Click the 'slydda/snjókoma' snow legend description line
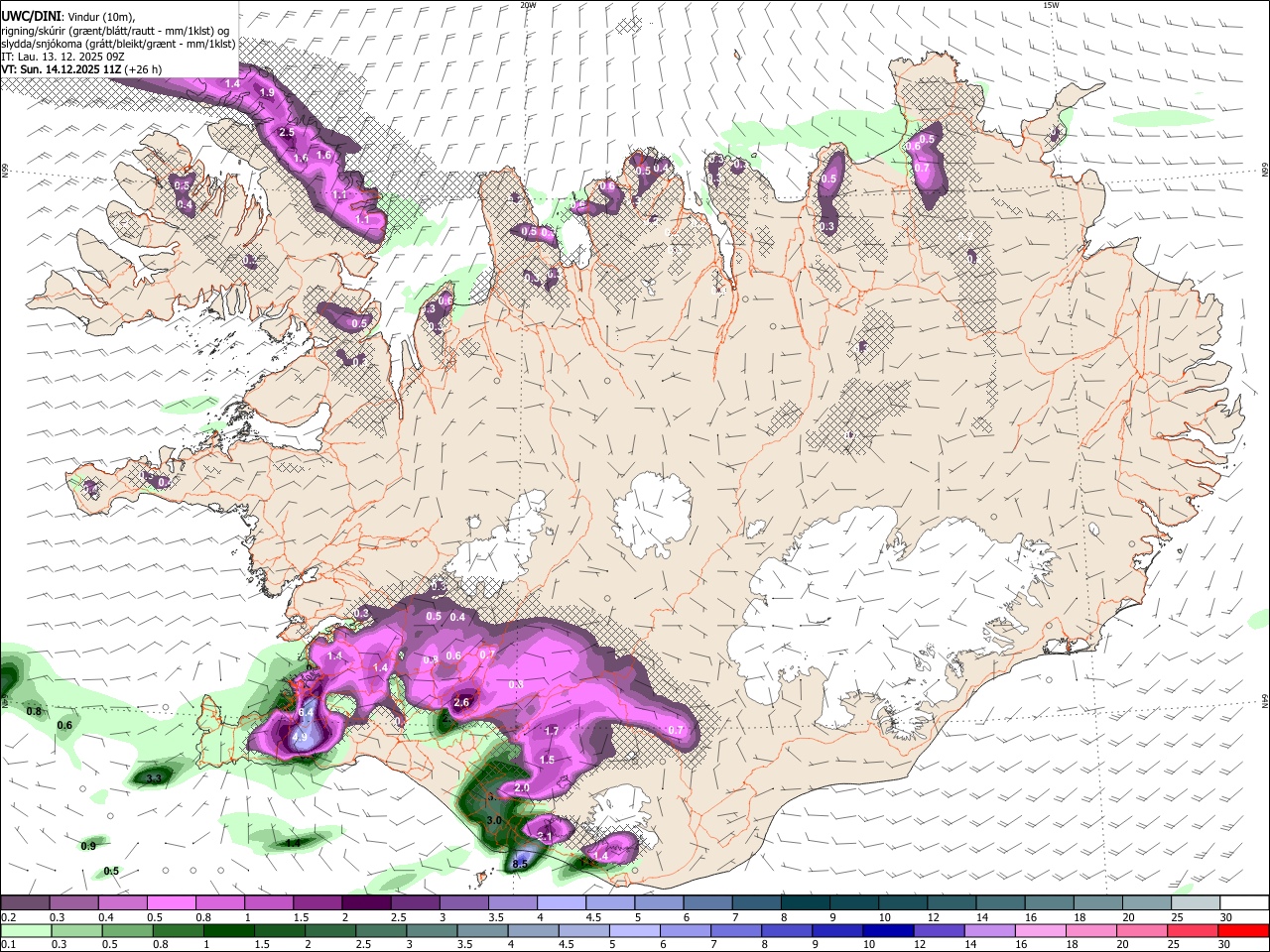The width and height of the screenshot is (1270, 952). coord(118,45)
